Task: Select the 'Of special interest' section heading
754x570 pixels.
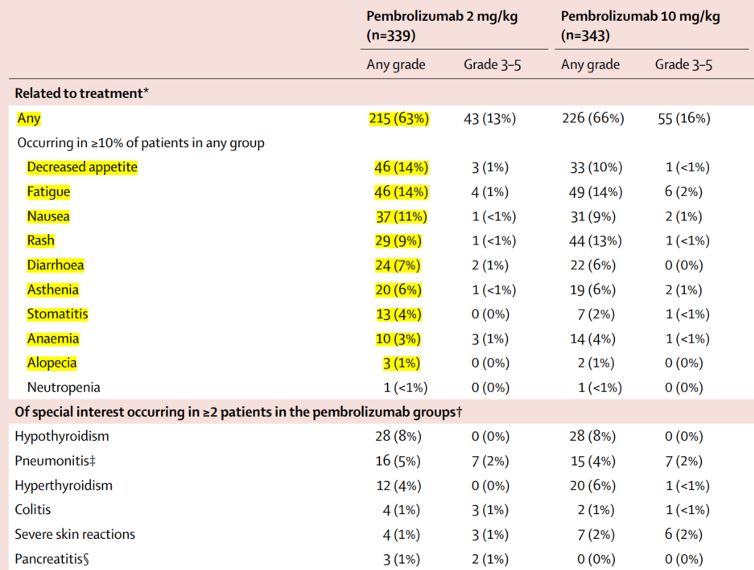Action: pyautogui.click(x=238, y=412)
